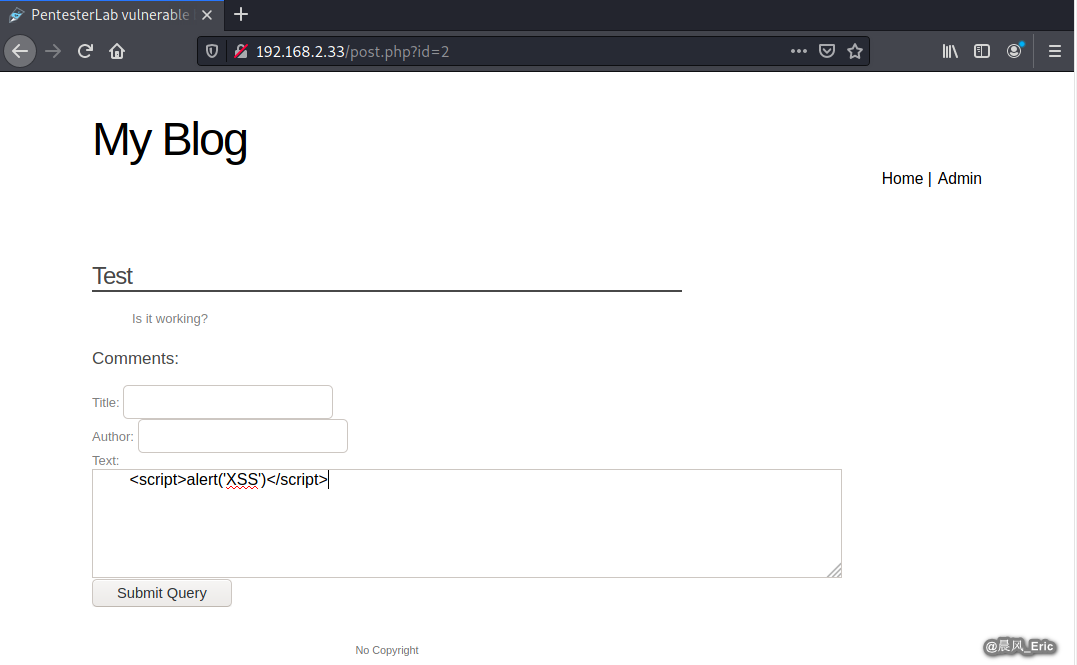Reload the current page
Viewport: 1077px width, 665px height.
pyautogui.click(x=85, y=52)
